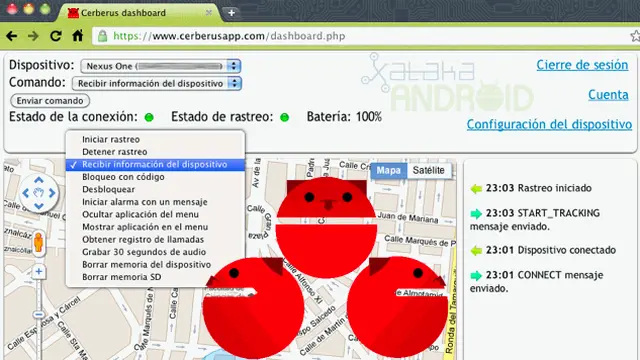Click green arrow beside START_TRACKING message
This screenshot has height=360, width=640.
tap(476, 213)
